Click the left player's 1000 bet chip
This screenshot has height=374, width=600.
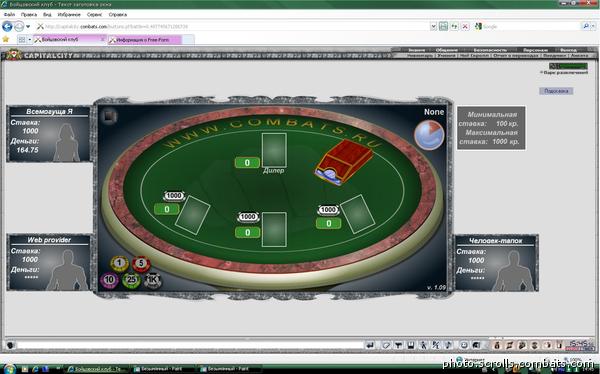click(x=174, y=196)
